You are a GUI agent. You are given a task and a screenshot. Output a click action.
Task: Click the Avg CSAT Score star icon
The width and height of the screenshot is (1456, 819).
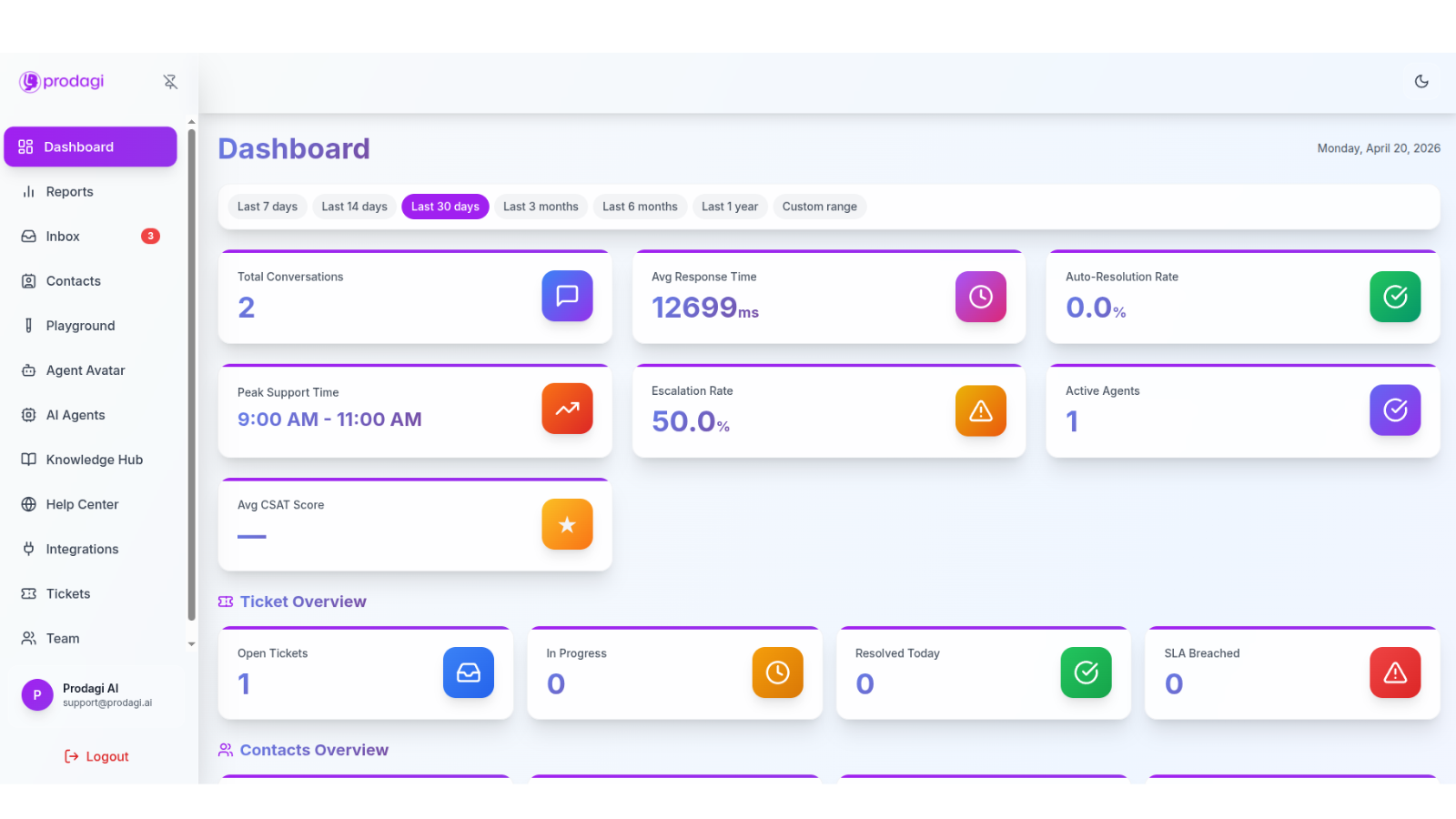pos(567,524)
